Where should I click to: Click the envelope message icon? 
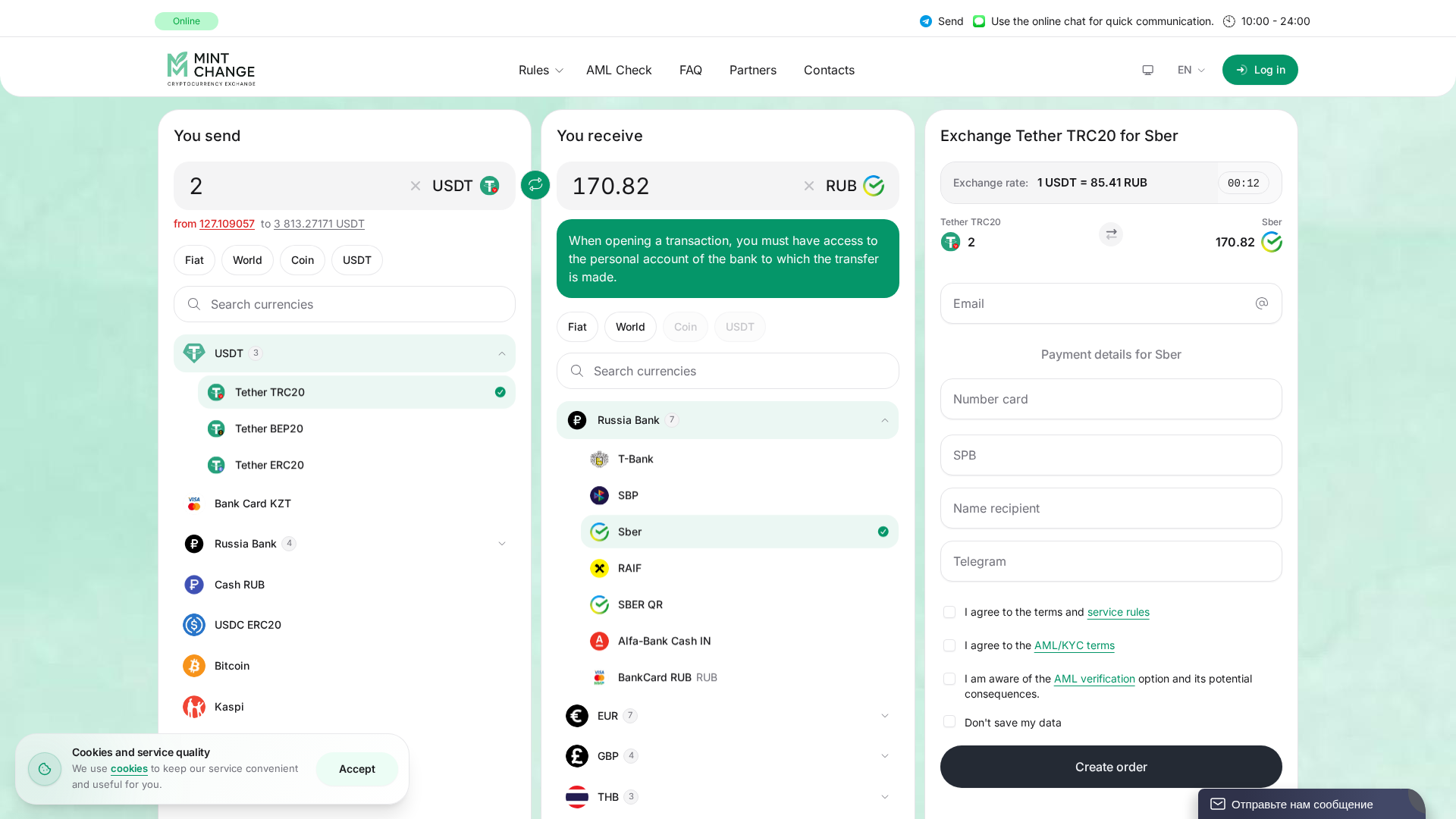(1218, 804)
